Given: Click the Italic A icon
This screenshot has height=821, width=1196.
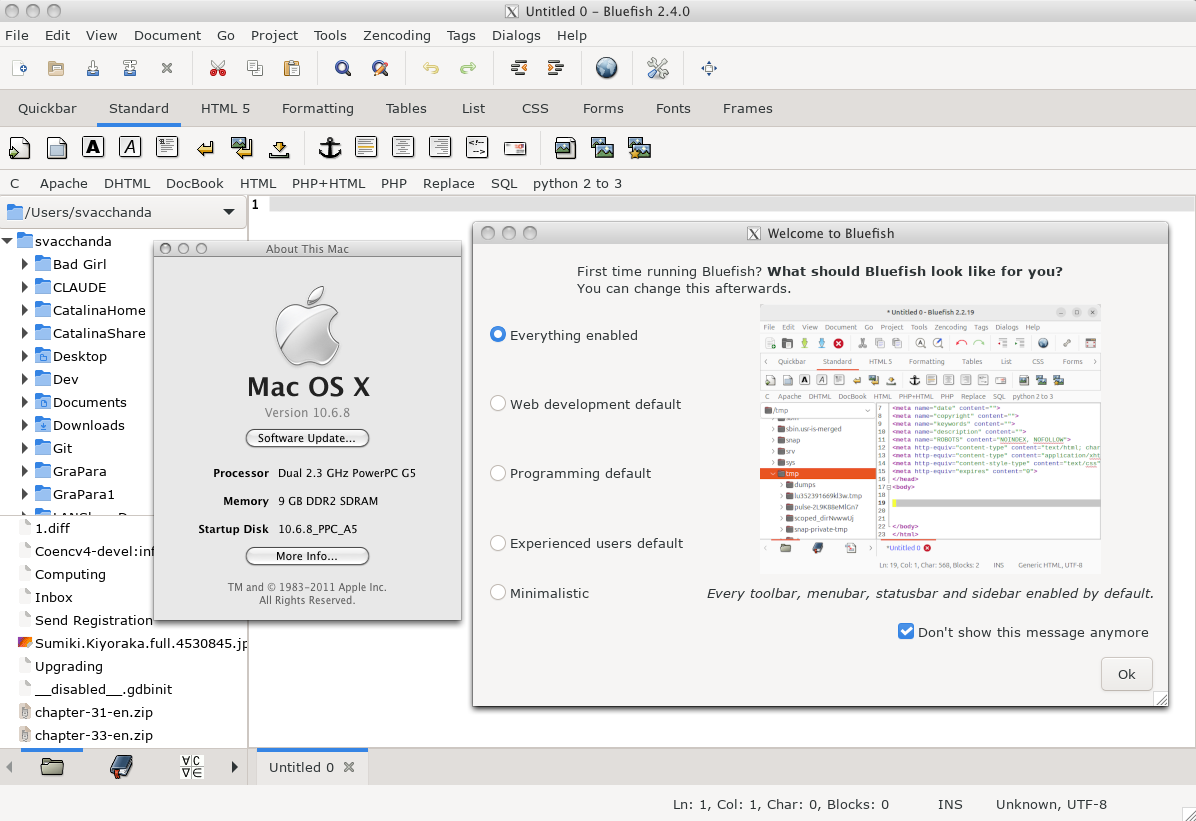Looking at the screenshot, I should [130, 147].
